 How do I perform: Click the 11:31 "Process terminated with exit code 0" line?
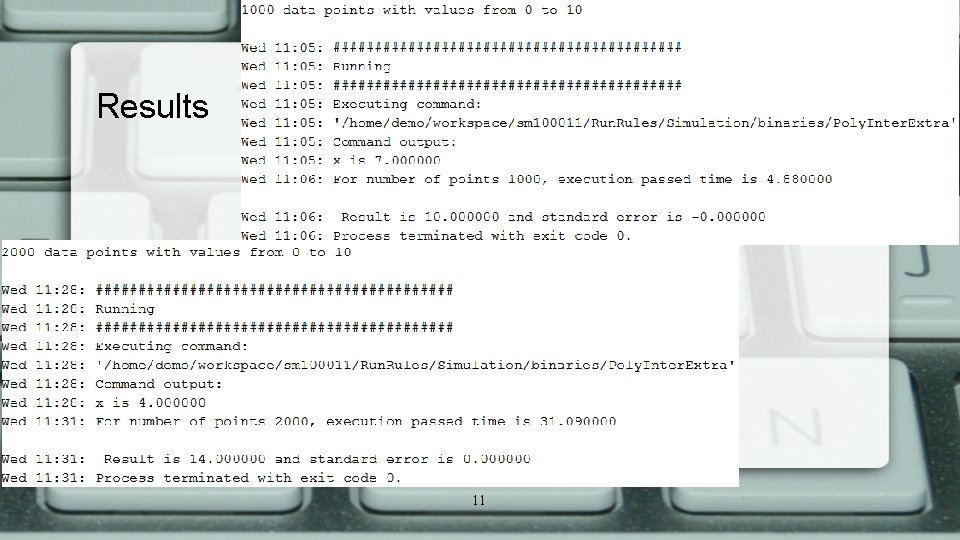pyautogui.click(x=201, y=478)
